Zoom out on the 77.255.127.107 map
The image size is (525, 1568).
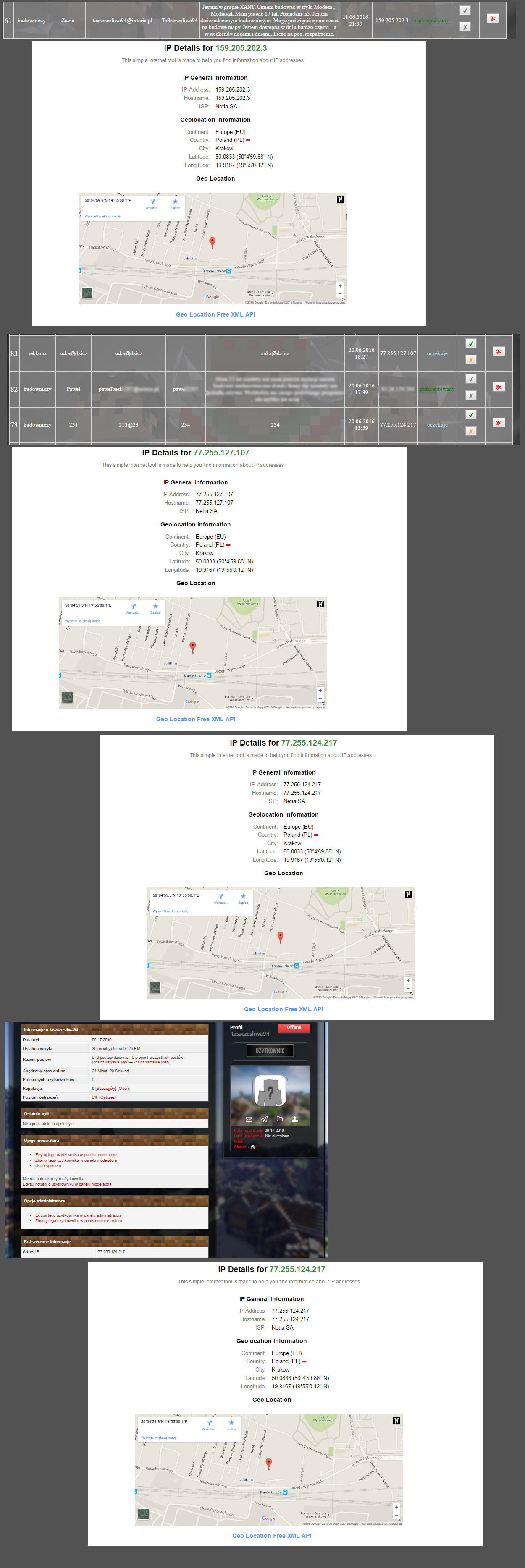pyautogui.click(x=320, y=699)
